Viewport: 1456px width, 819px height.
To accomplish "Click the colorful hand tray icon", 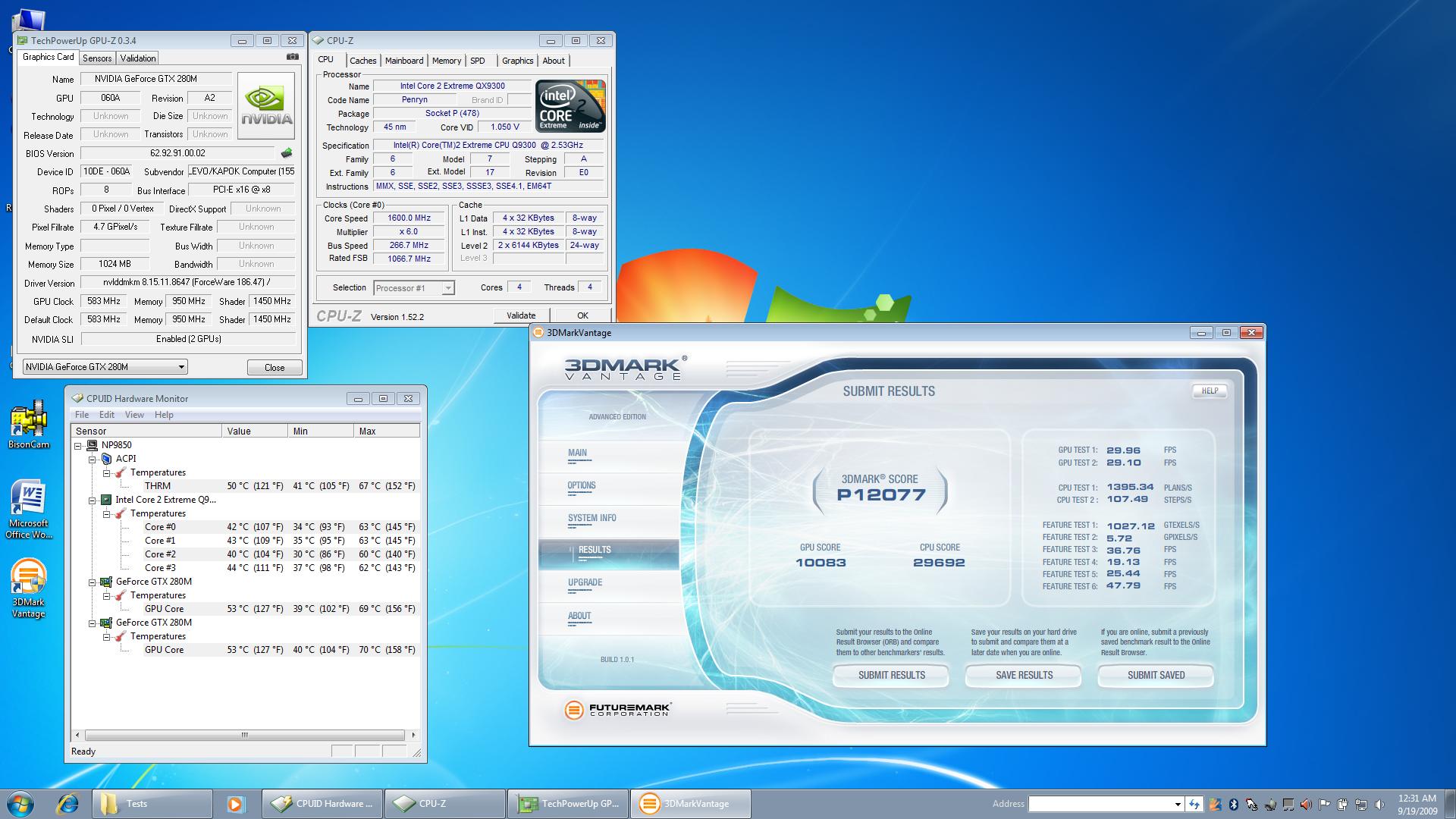I will pyautogui.click(x=1215, y=805).
